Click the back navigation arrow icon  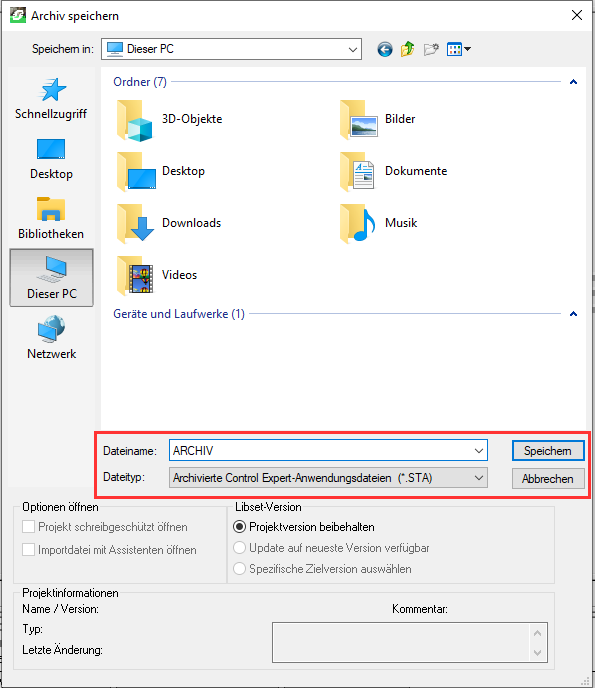point(385,49)
